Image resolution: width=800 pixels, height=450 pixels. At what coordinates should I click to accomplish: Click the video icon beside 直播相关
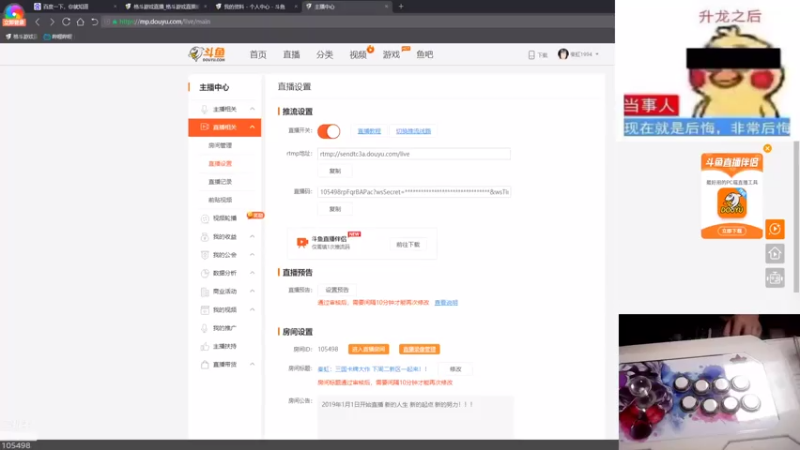click(x=204, y=127)
